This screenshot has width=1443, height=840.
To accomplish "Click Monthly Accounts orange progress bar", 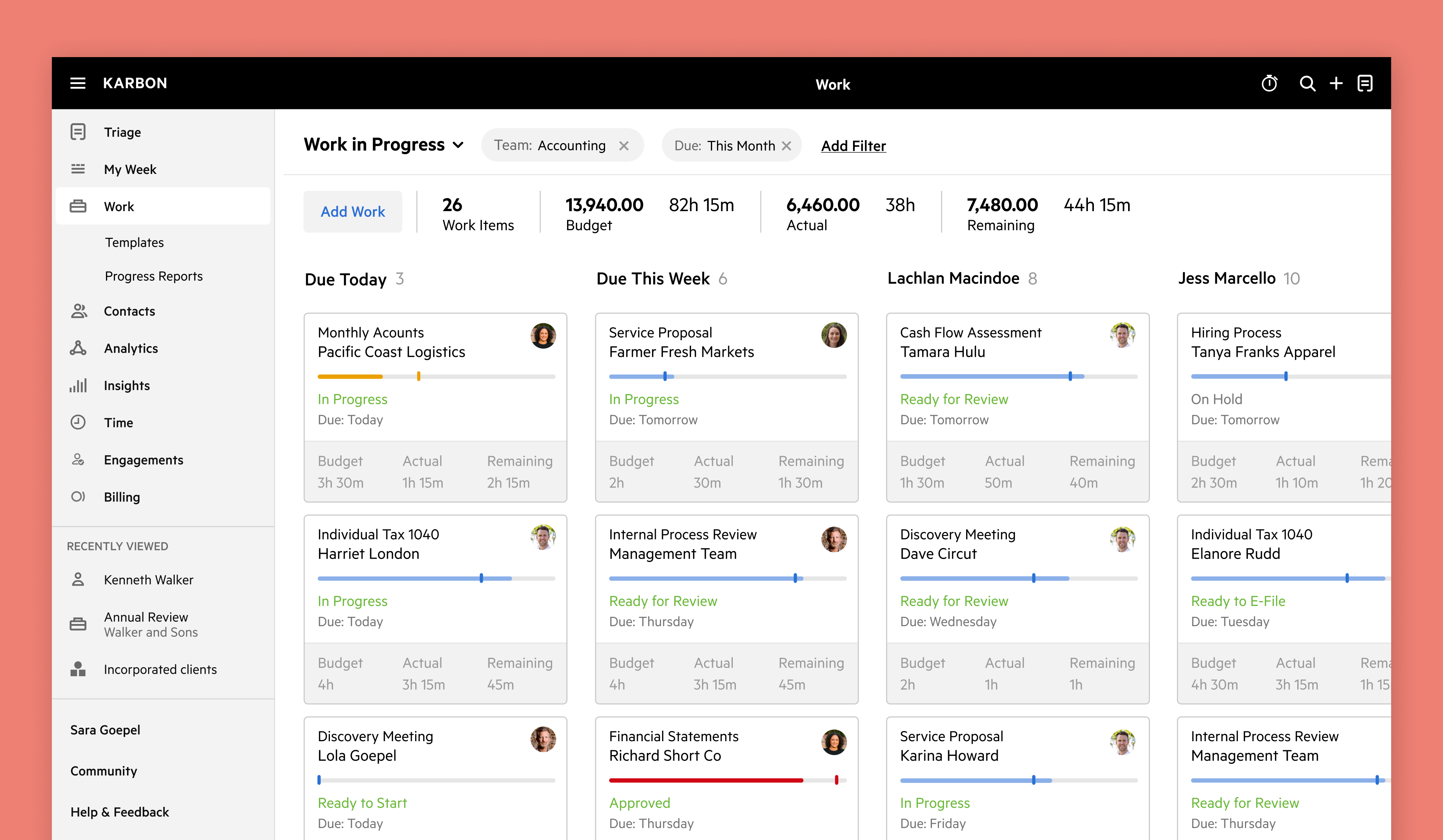I will 351,377.
